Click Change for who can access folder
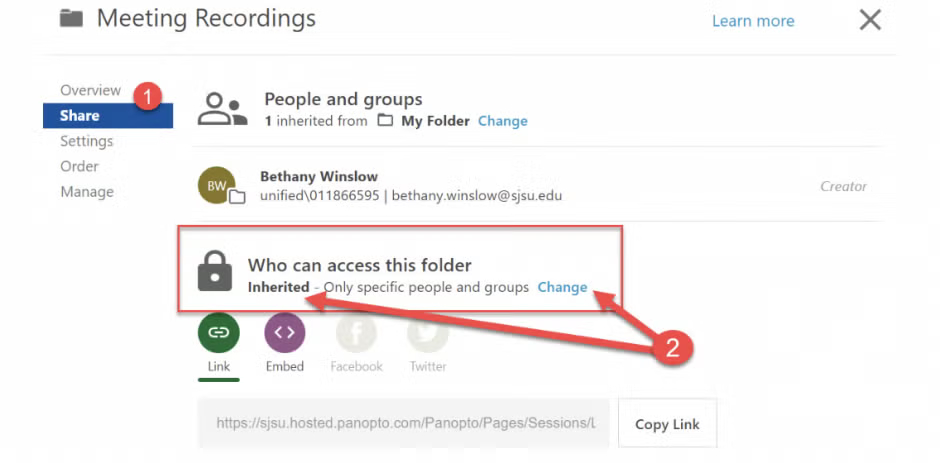 (562, 287)
